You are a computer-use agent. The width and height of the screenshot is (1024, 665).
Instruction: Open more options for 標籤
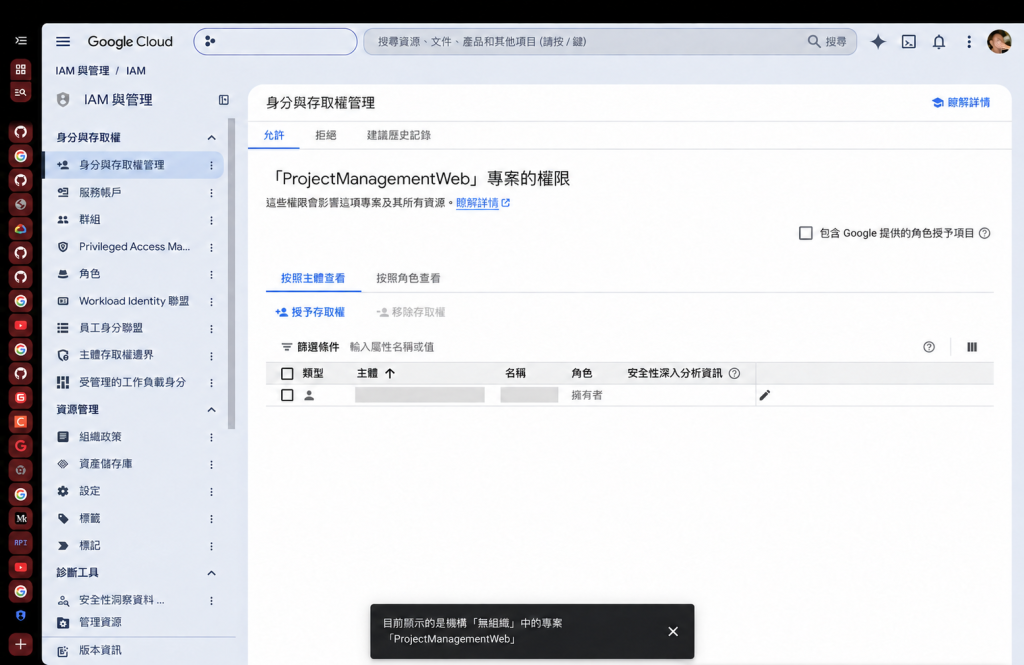click(211, 519)
